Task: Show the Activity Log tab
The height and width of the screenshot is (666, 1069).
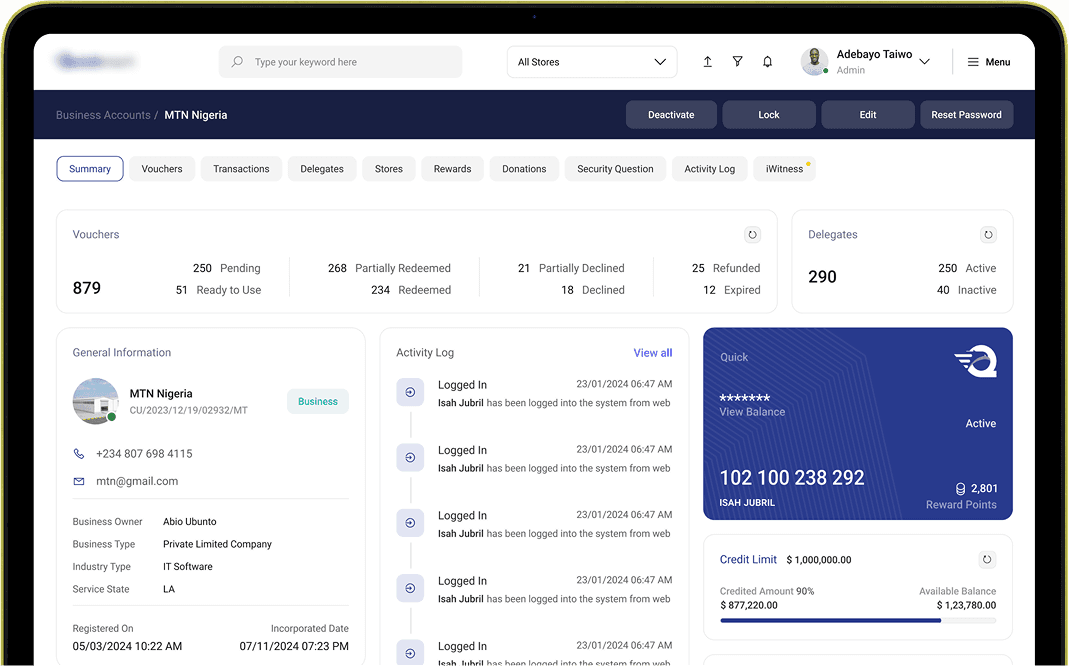Action: (x=710, y=169)
